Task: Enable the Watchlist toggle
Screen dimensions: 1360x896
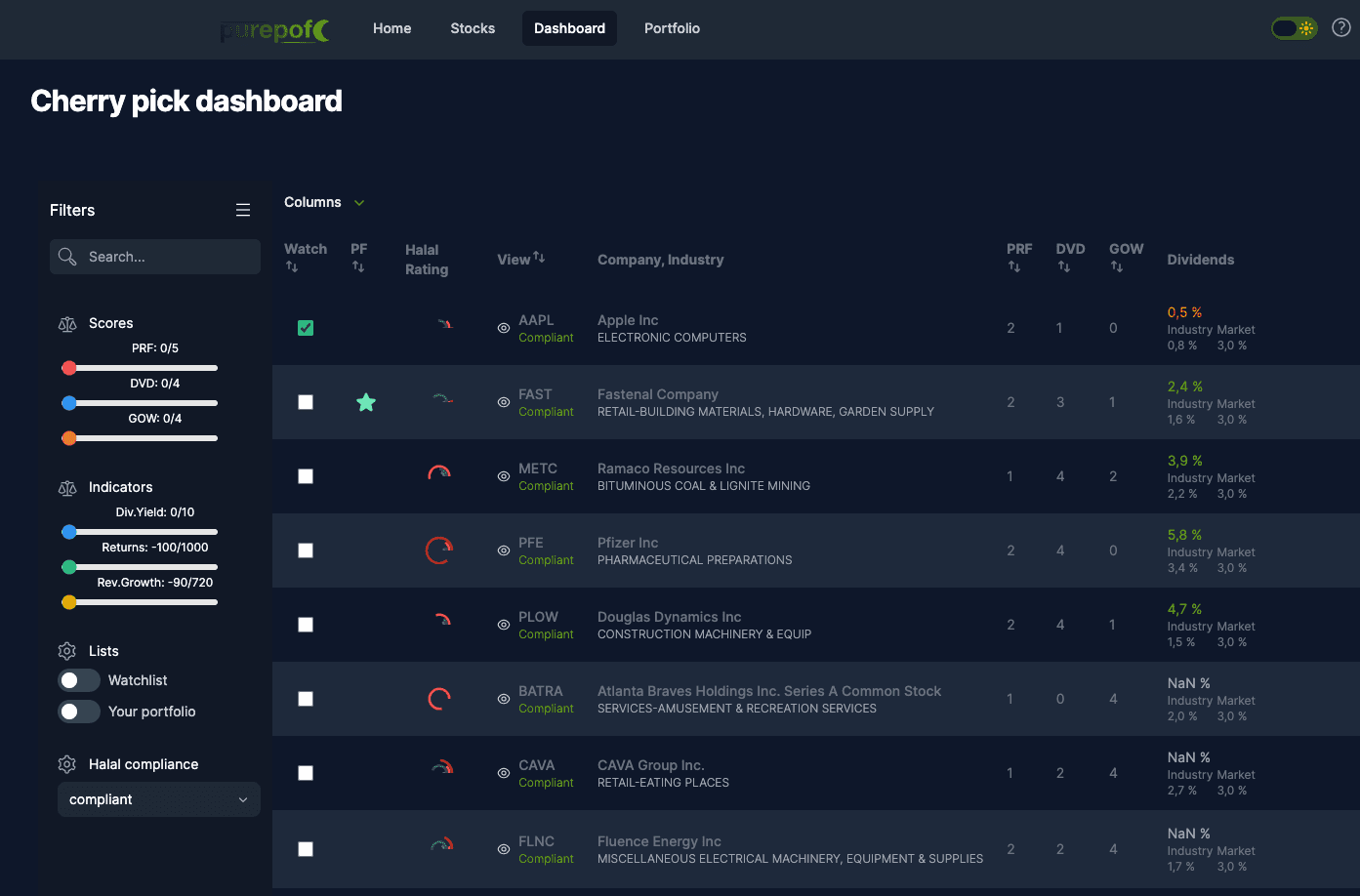Action: 79,680
